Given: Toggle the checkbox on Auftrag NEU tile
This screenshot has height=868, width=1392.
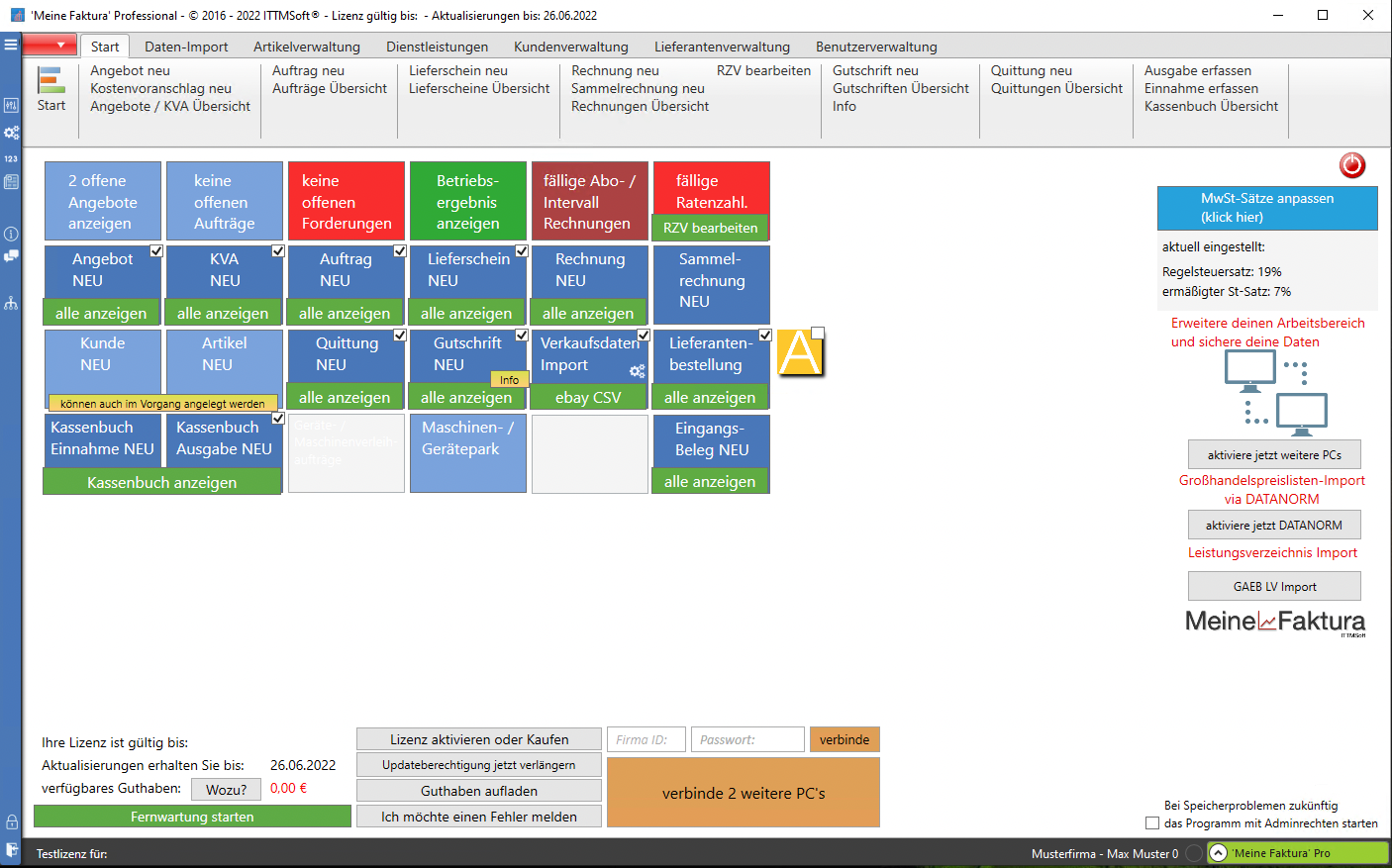Looking at the screenshot, I should (400, 250).
